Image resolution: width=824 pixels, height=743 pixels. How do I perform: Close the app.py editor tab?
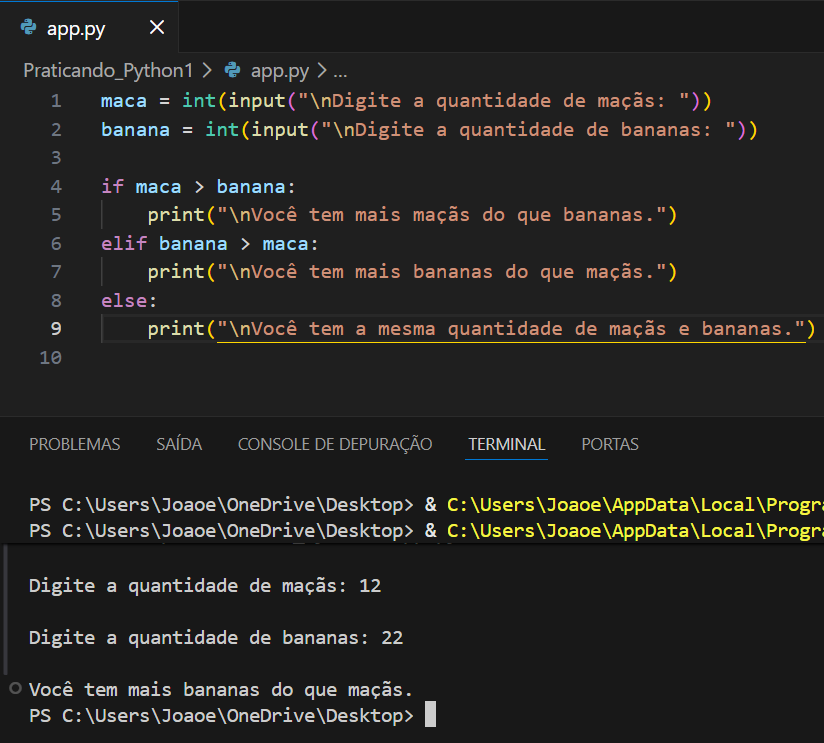click(157, 28)
